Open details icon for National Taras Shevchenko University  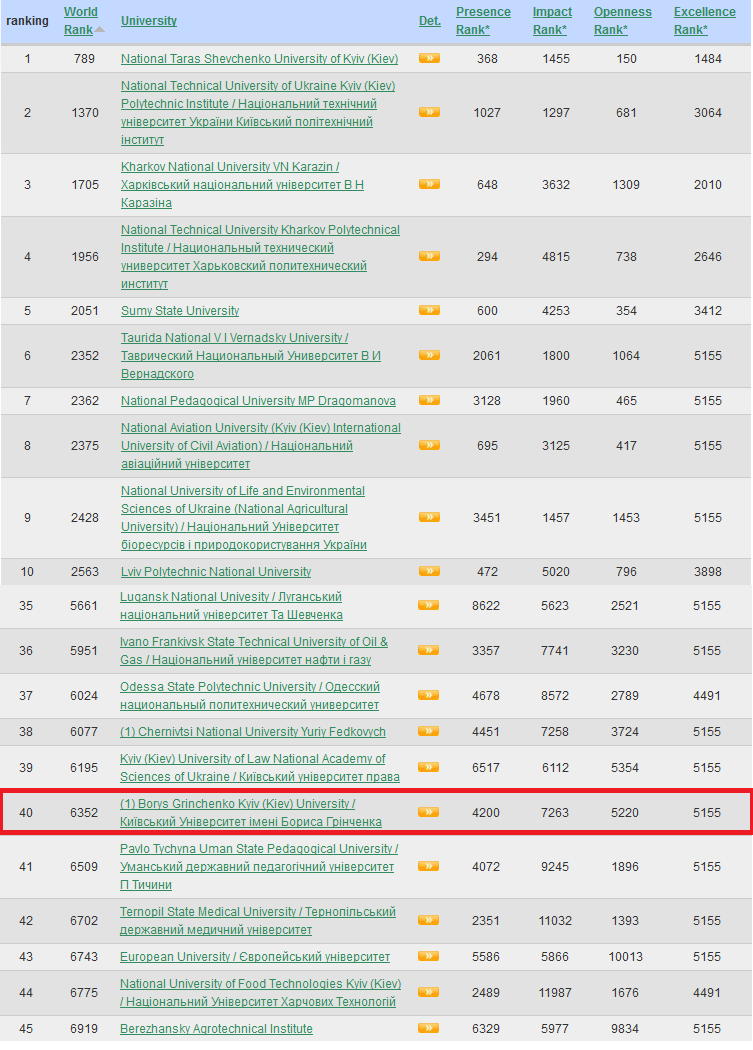[x=429, y=58]
